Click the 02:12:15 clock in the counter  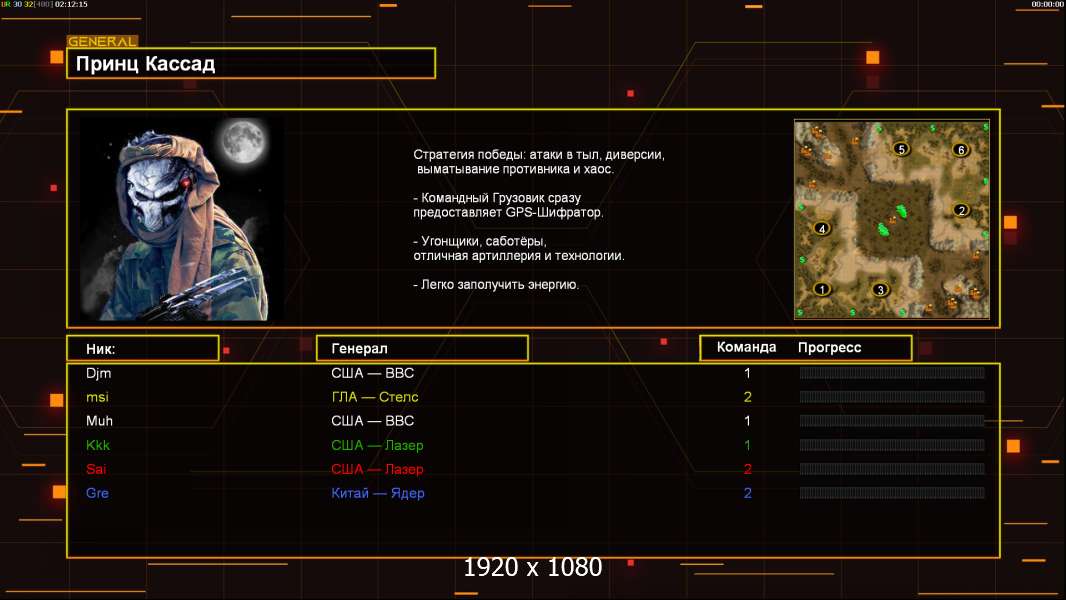tap(71, 4)
